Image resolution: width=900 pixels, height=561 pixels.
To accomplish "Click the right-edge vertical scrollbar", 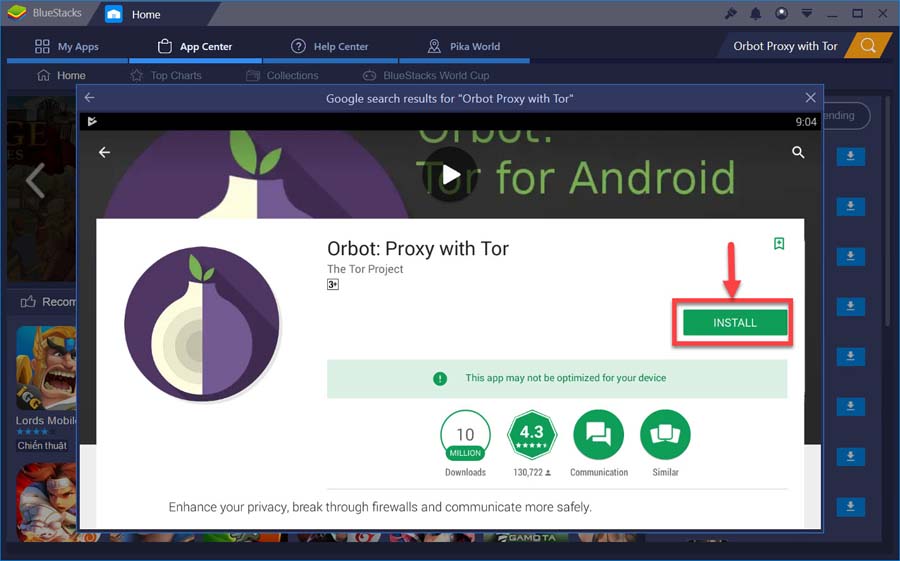I will [x=888, y=211].
